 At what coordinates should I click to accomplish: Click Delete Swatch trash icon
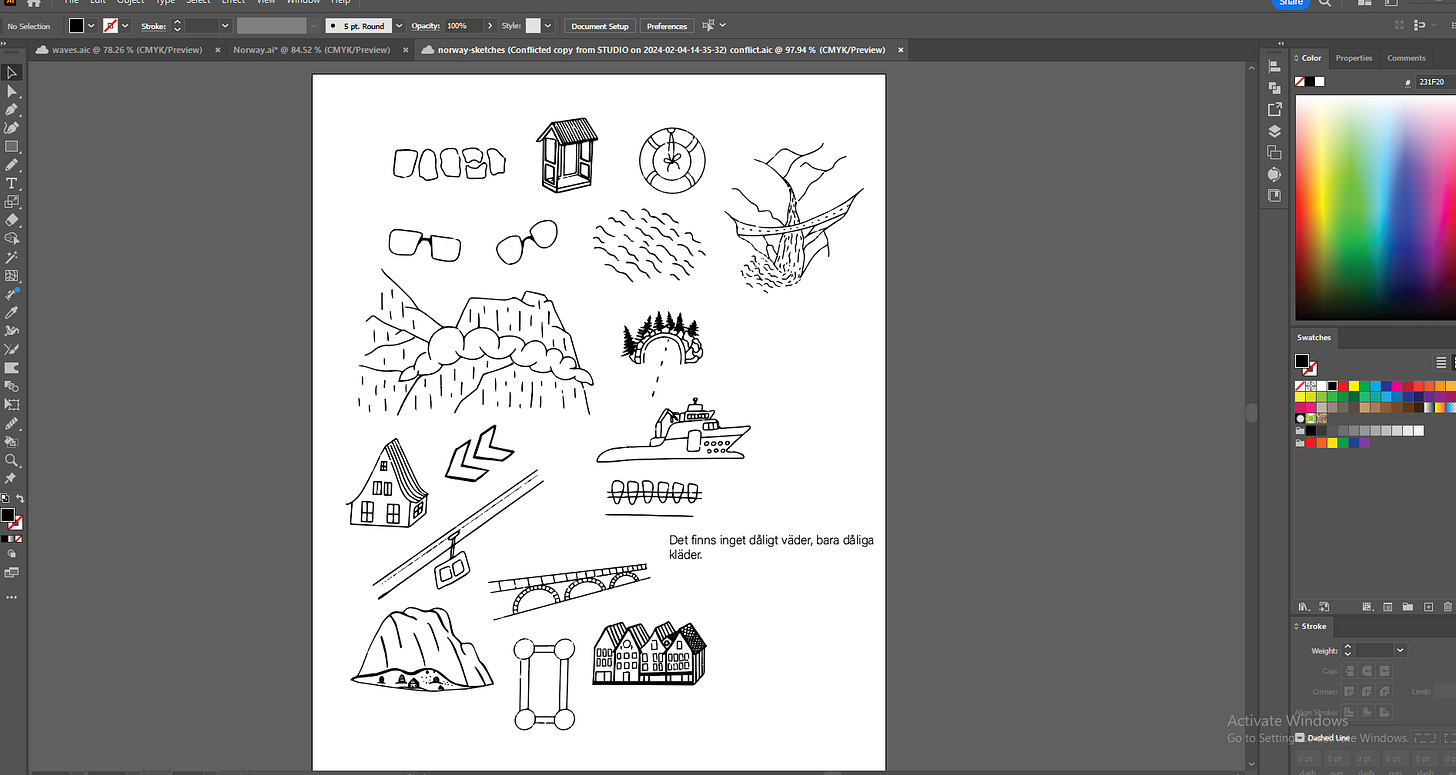[x=1448, y=607]
